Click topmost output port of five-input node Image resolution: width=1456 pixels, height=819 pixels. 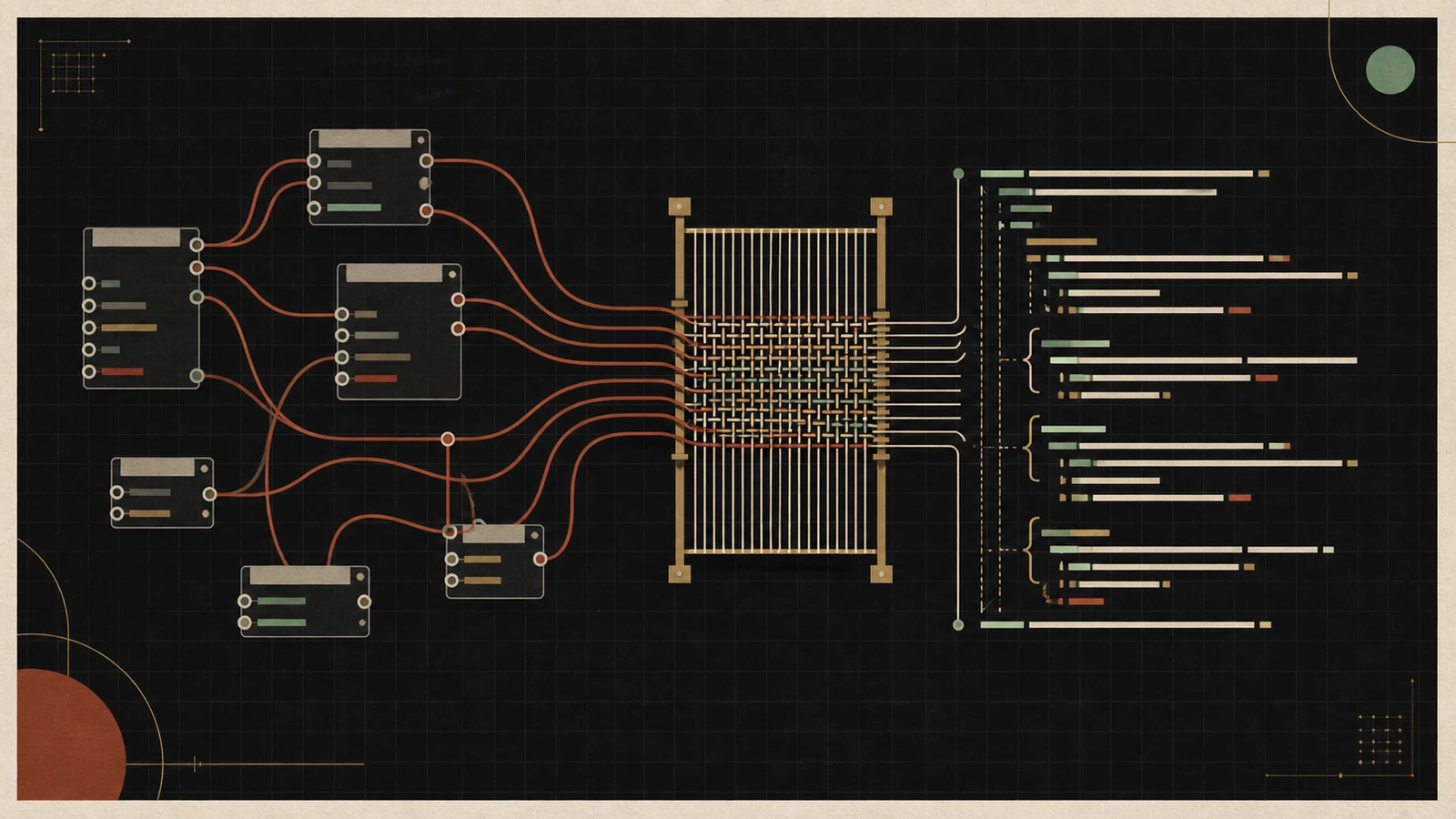point(197,245)
